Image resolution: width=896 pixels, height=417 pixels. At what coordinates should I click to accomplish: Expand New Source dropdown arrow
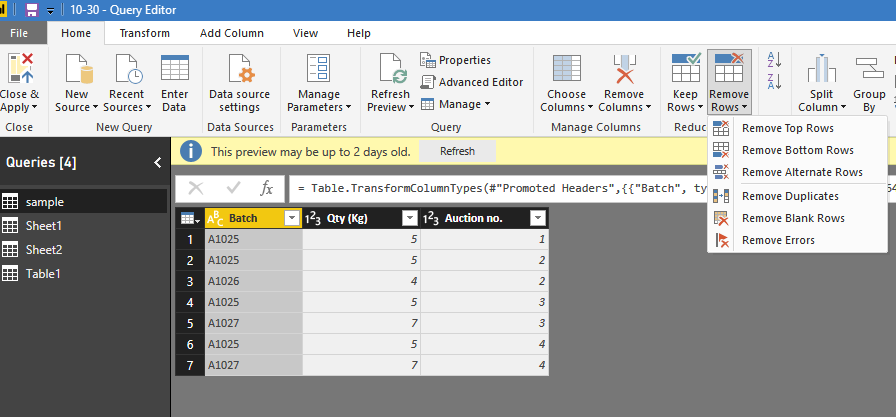coord(95,108)
